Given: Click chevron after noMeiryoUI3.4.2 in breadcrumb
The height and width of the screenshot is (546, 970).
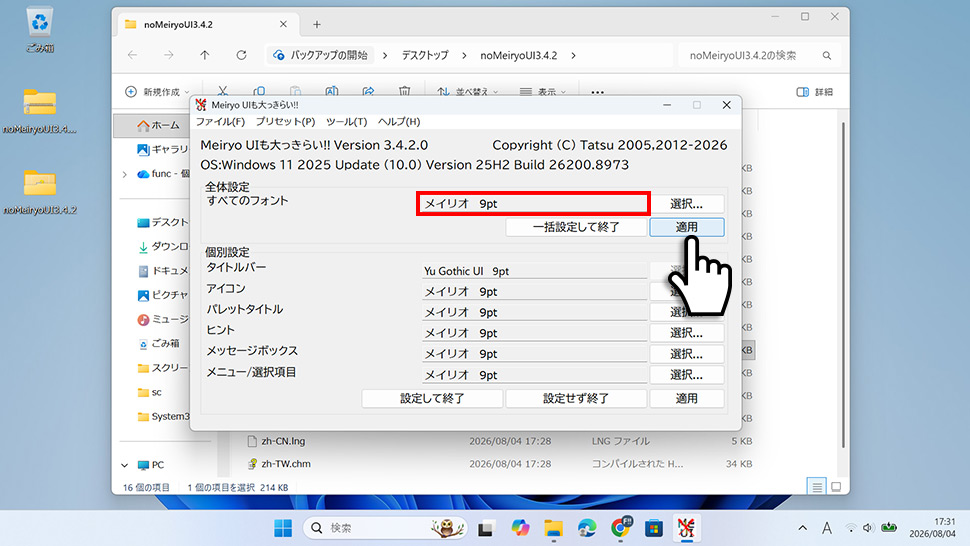Looking at the screenshot, I should tap(573, 55).
